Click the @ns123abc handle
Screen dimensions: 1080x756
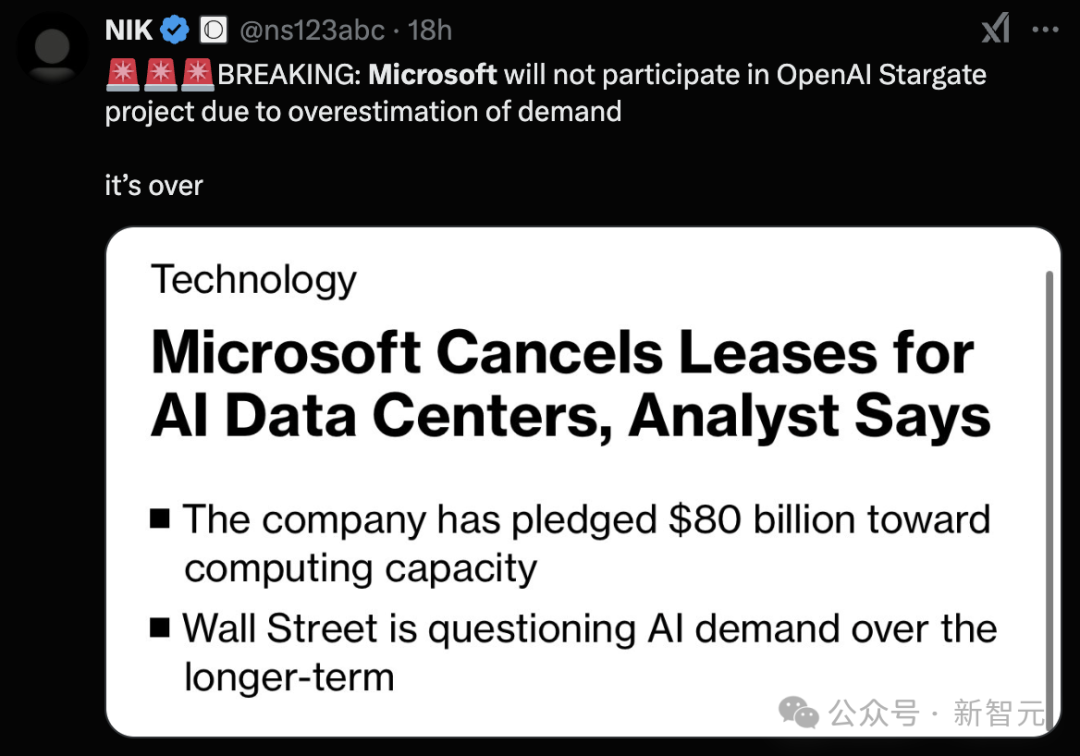point(311,30)
